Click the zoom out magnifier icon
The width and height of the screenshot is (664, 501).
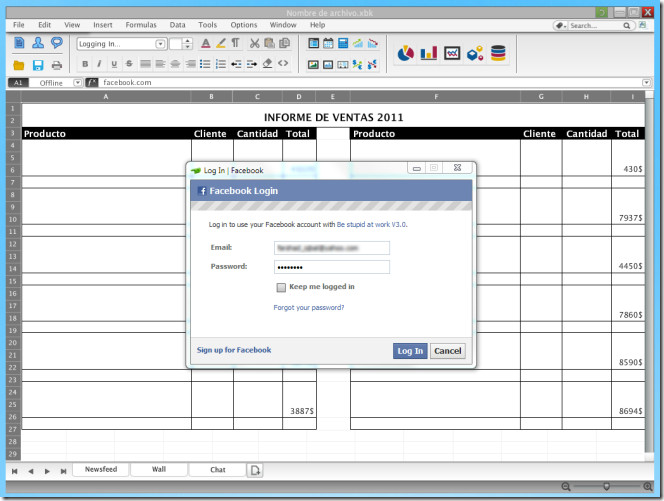click(565, 487)
